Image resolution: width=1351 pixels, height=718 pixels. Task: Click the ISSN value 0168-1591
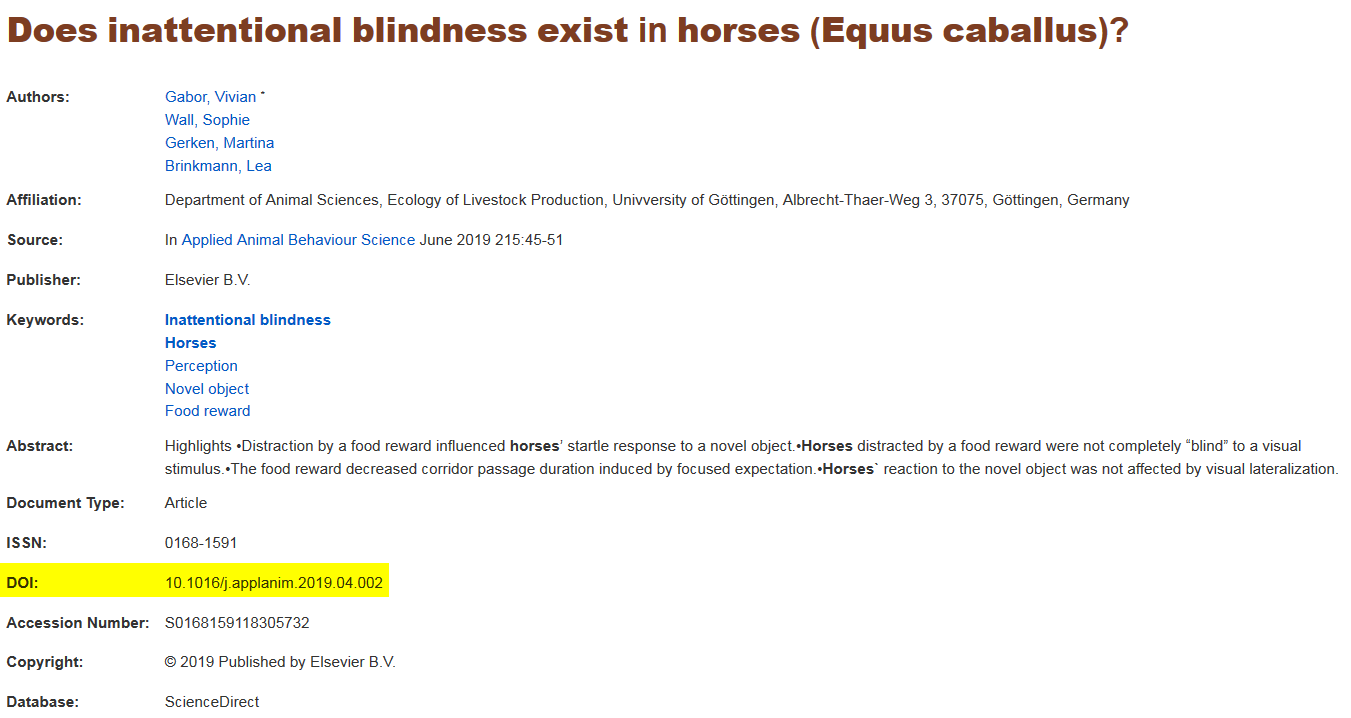click(x=201, y=543)
